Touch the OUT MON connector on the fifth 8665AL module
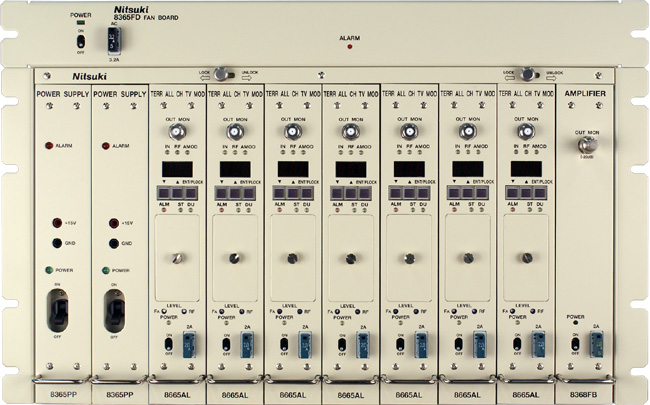The image size is (650, 405). pos(409,133)
